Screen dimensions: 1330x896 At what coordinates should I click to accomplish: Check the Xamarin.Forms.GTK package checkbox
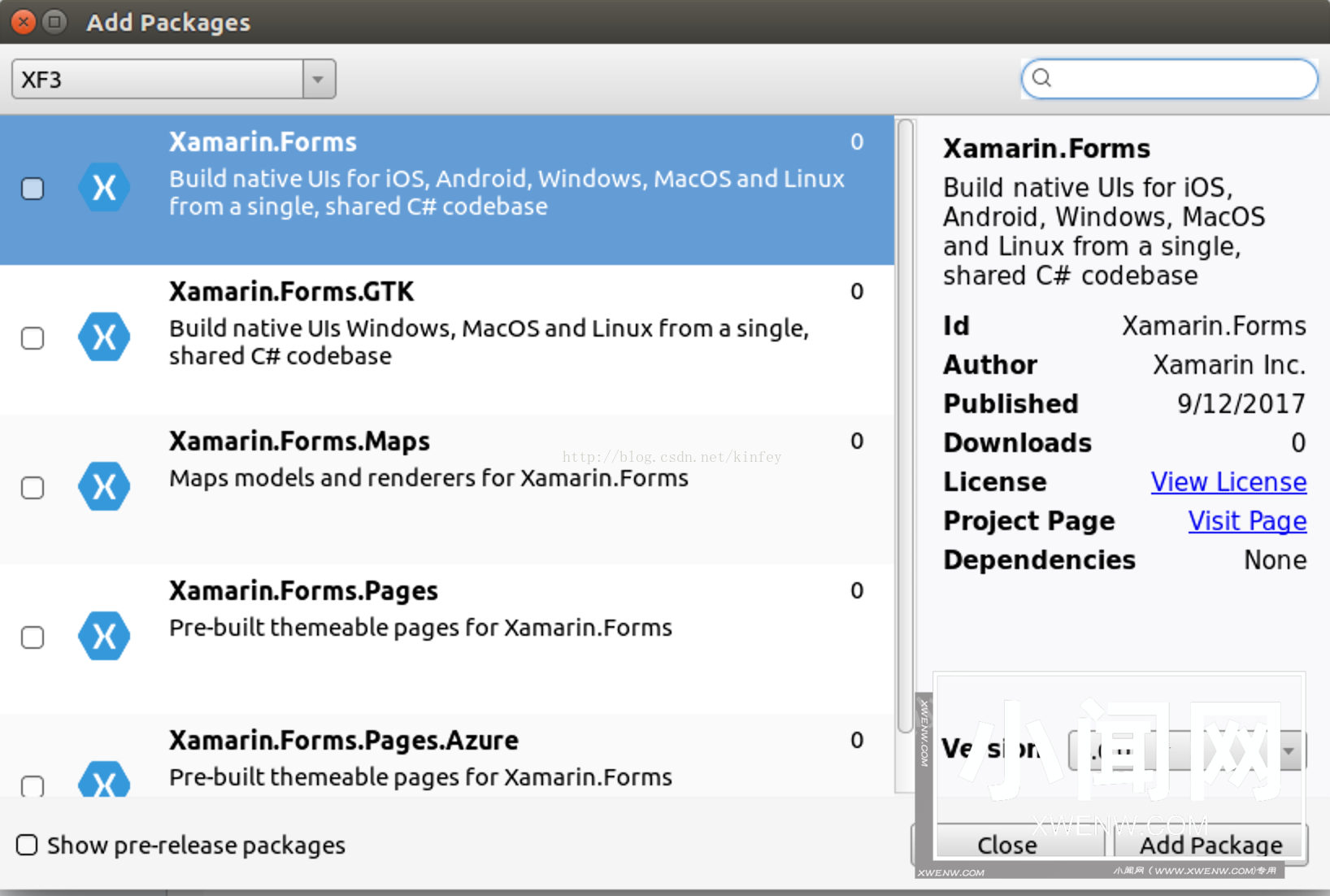[33, 338]
